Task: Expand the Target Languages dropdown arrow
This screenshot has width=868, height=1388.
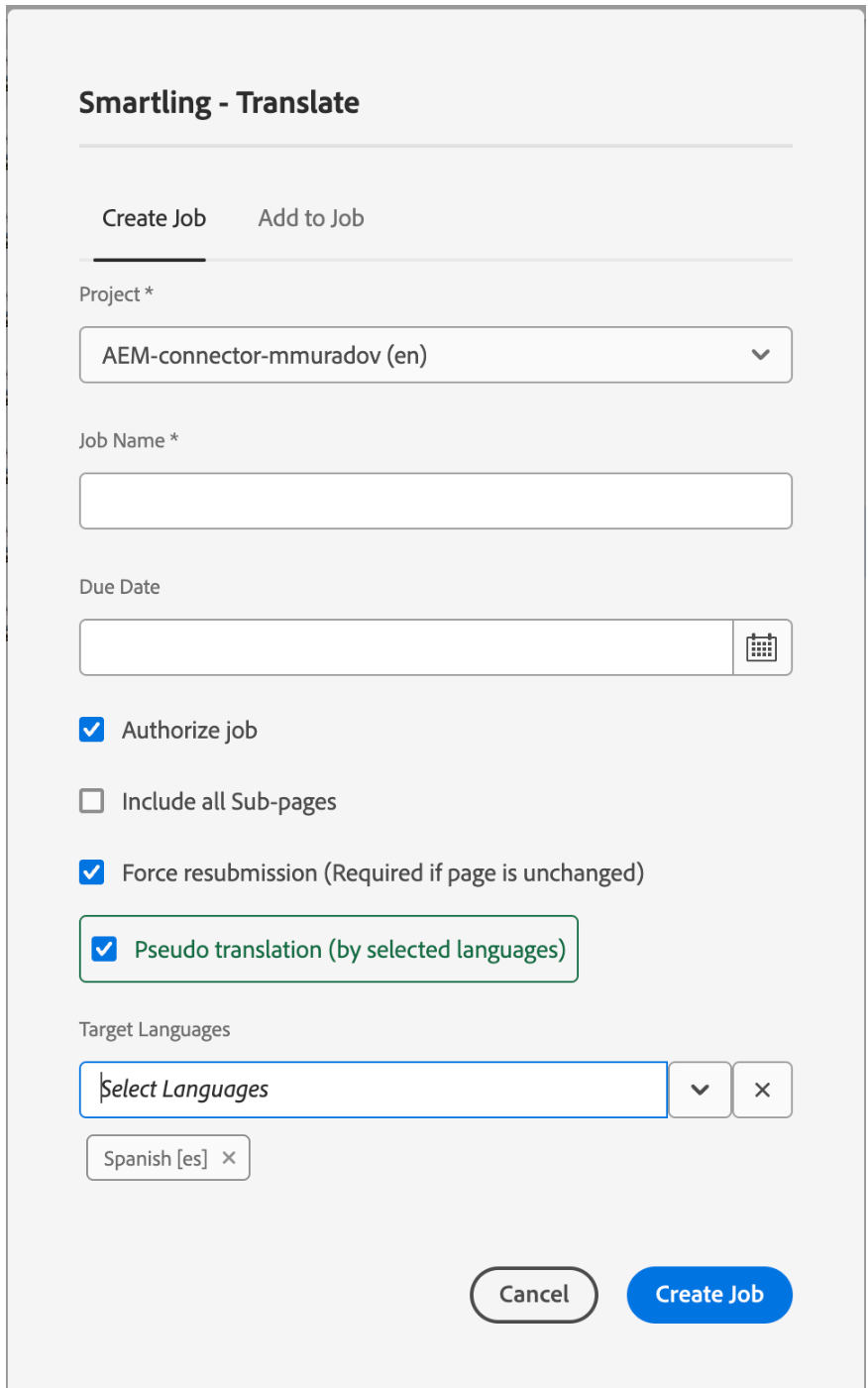Action: point(700,1090)
